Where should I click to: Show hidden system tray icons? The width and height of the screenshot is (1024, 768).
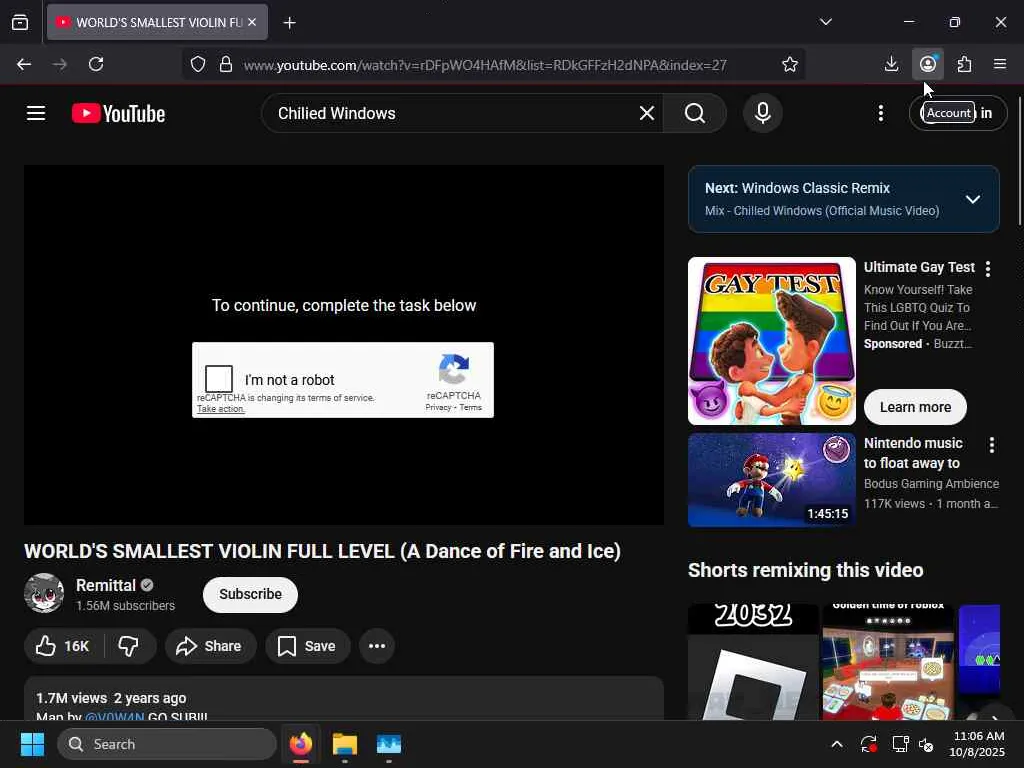(x=837, y=744)
